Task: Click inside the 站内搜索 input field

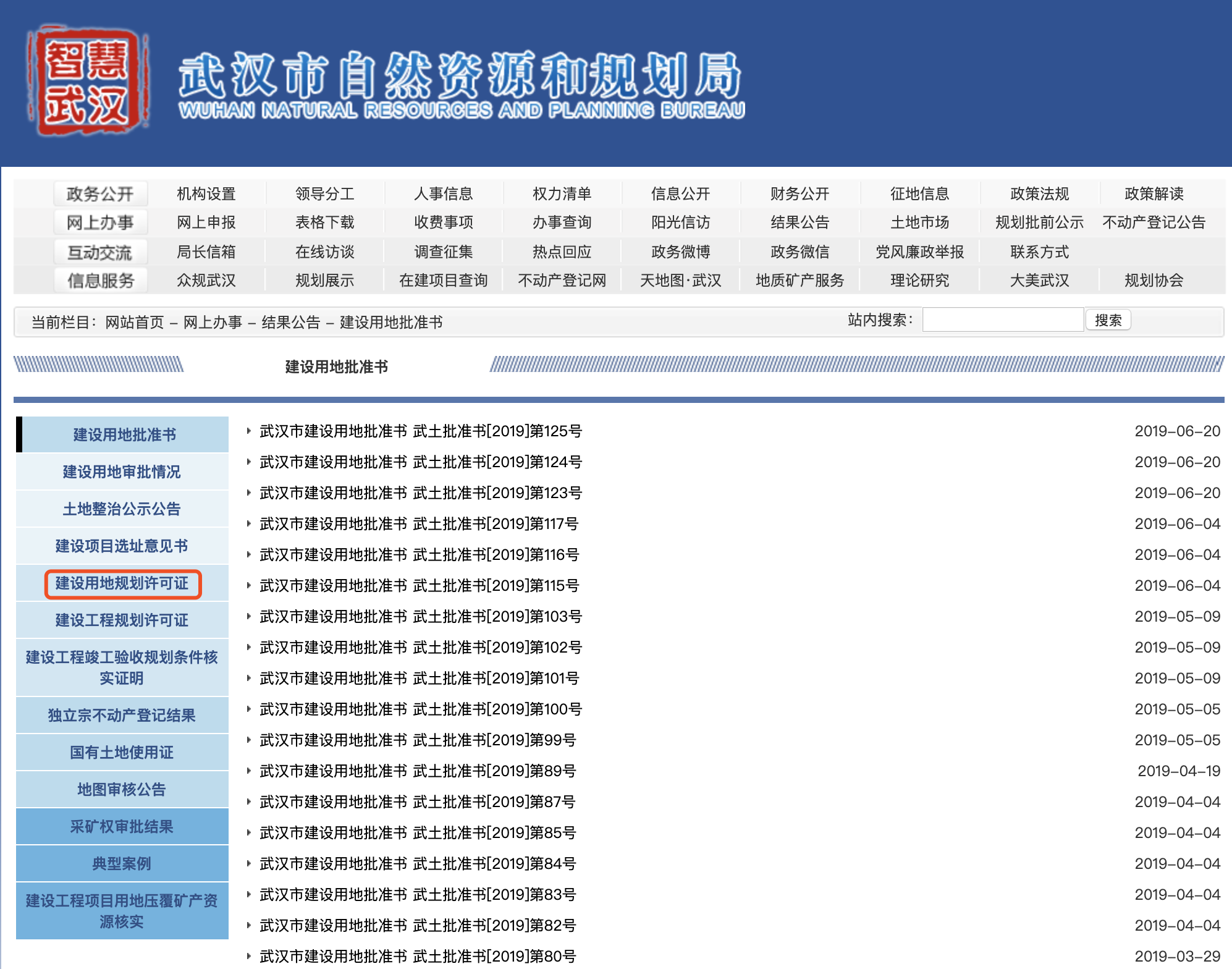Action: click(1002, 320)
